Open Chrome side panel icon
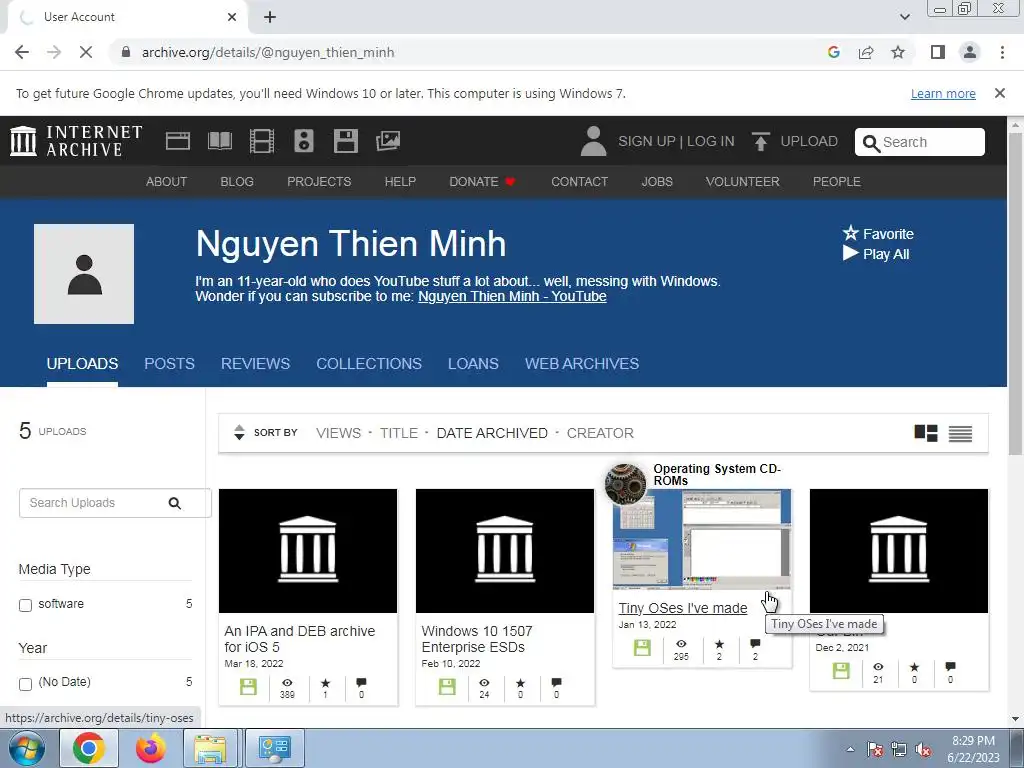 [938, 52]
